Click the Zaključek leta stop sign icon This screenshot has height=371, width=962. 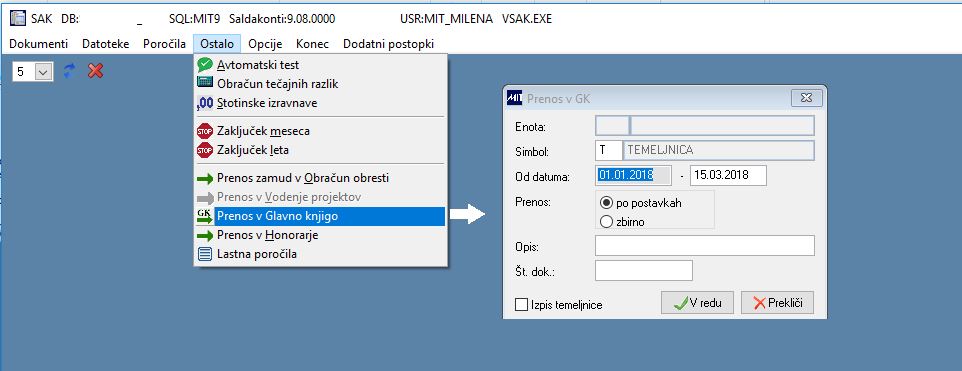(205, 150)
